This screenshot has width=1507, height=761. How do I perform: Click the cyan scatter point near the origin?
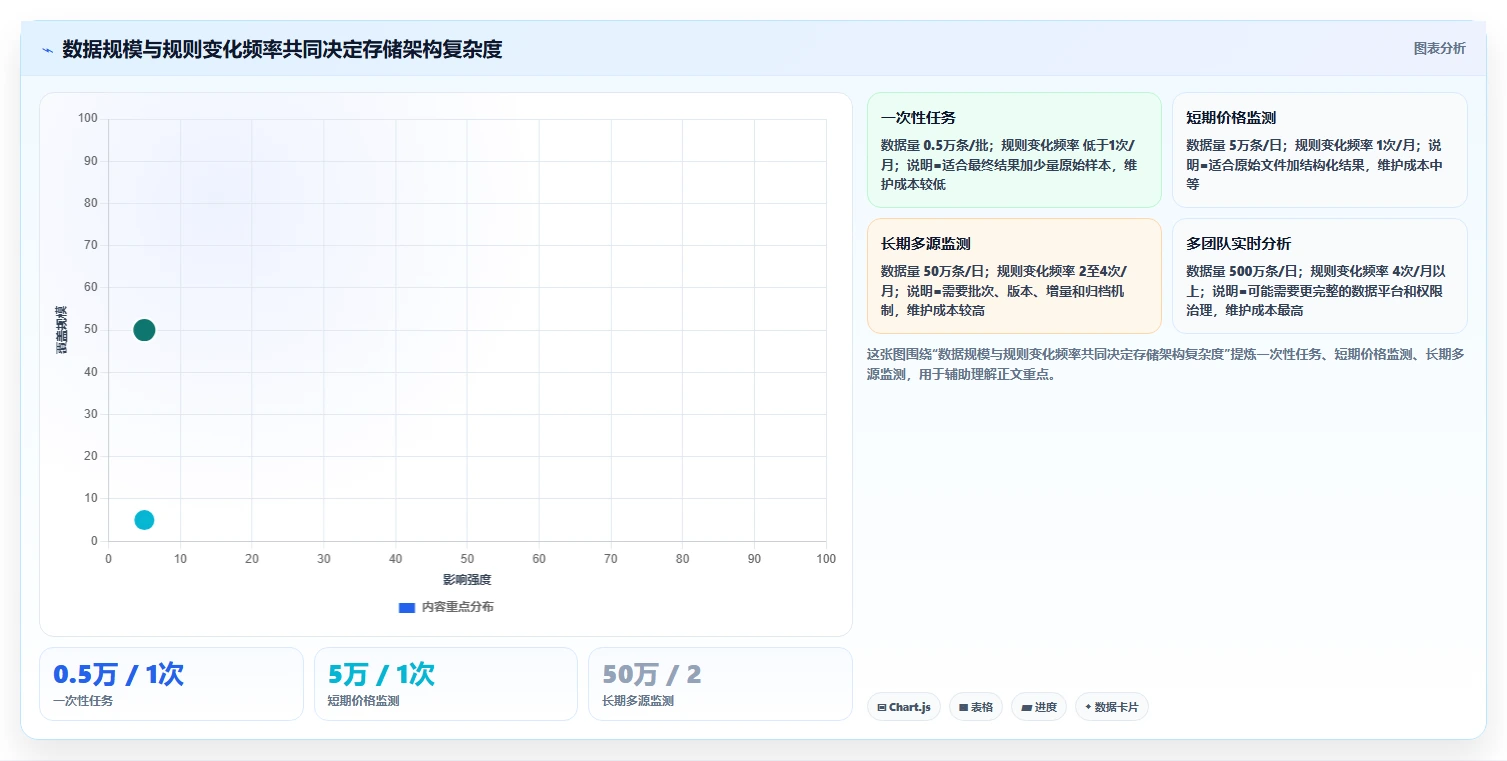(144, 520)
